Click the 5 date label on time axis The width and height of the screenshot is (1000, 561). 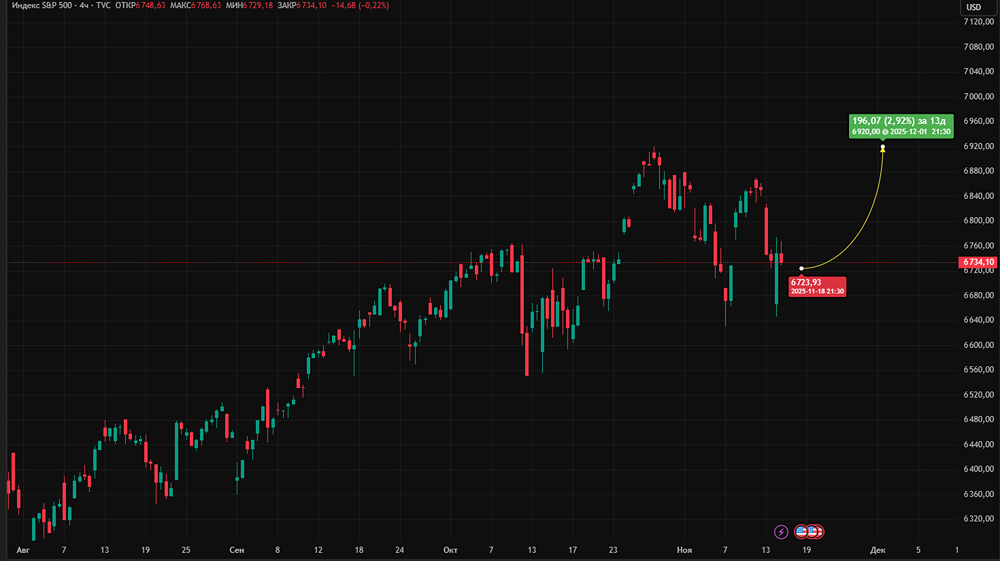click(918, 550)
